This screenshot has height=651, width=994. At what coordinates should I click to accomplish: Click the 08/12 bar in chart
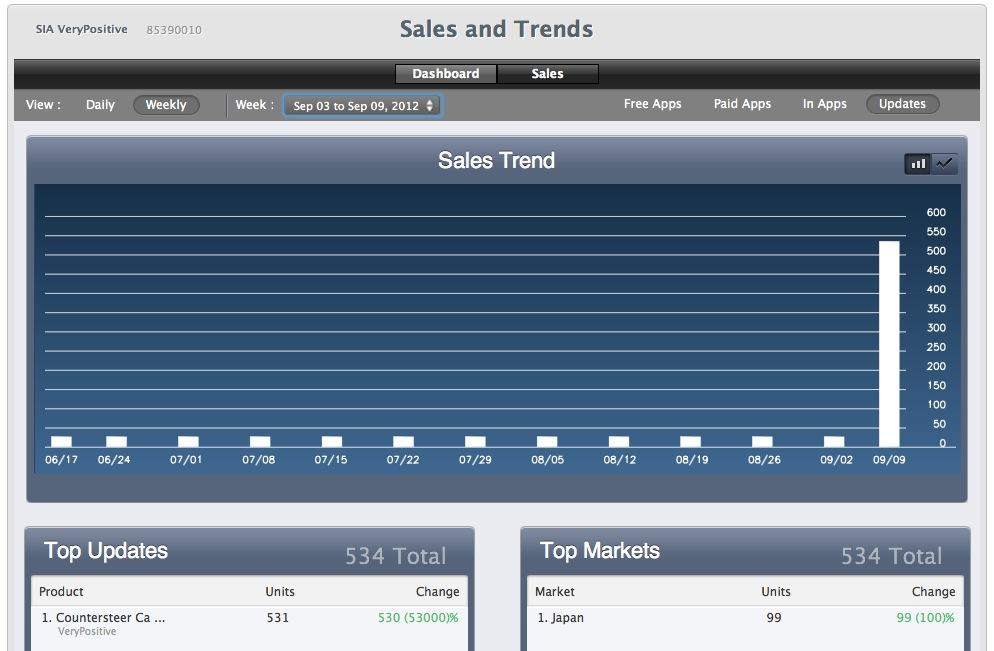tap(619, 441)
